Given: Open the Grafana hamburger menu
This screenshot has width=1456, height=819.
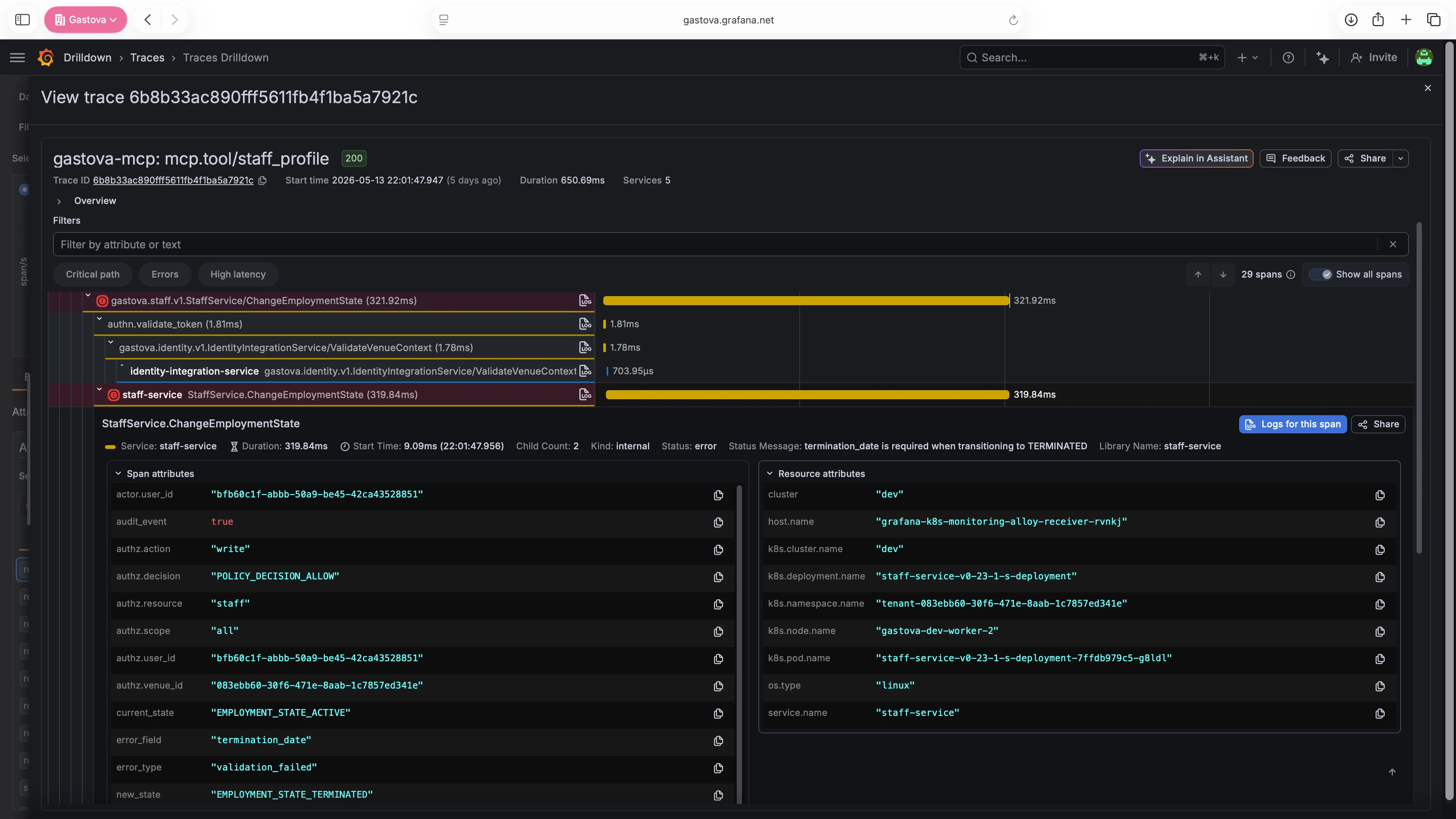Looking at the screenshot, I should pos(17,58).
